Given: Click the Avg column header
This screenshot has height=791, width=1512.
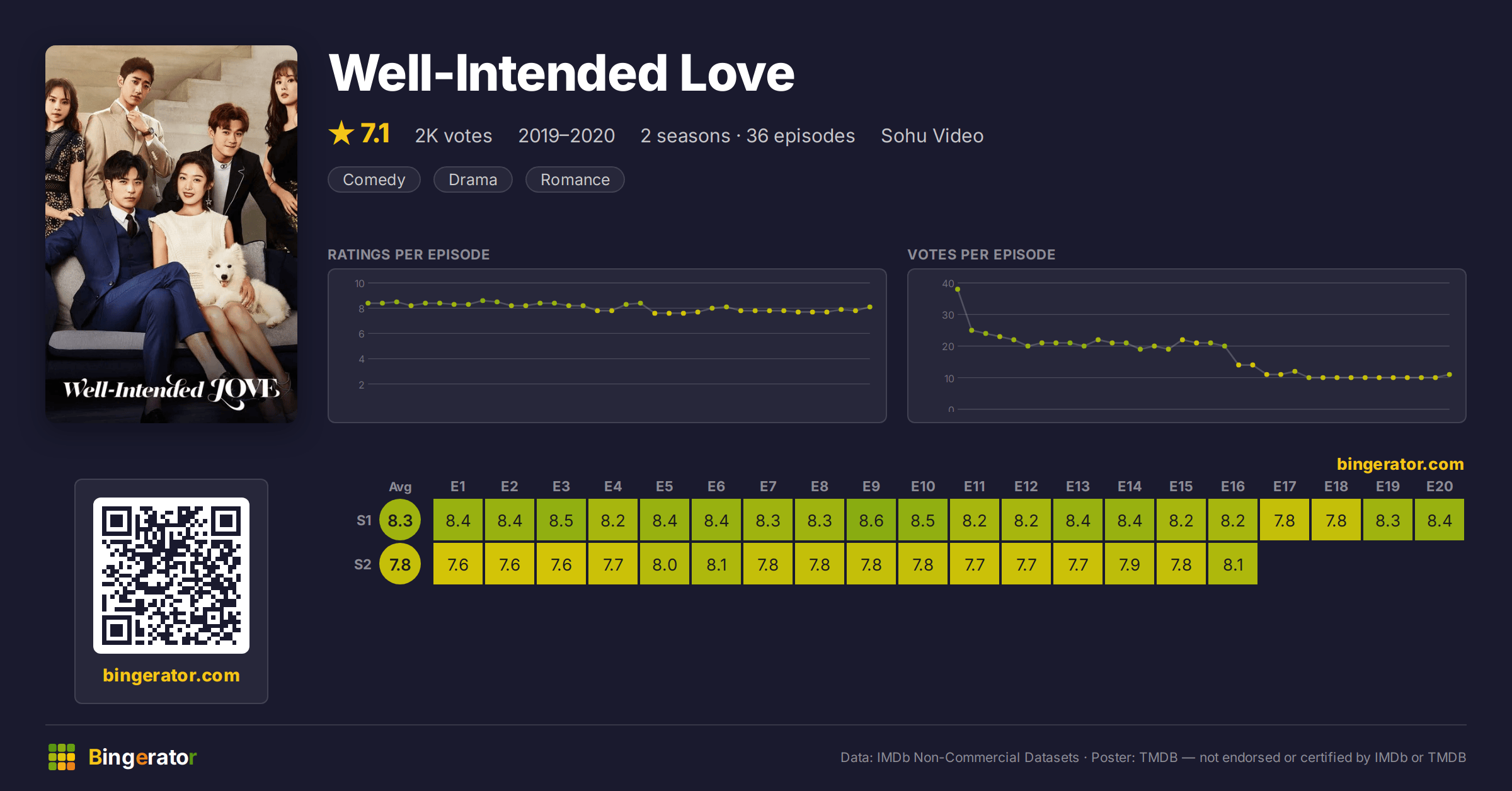Looking at the screenshot, I should click(400, 486).
